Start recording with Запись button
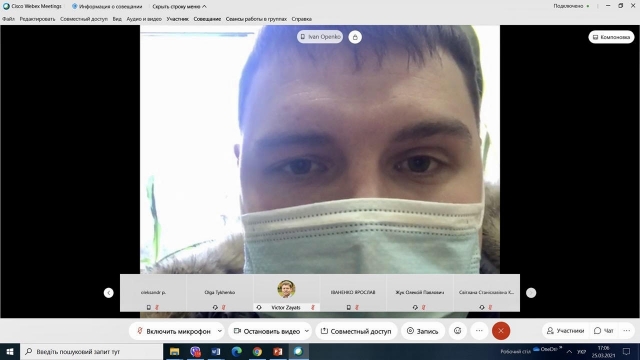640x360 pixels. click(422, 331)
